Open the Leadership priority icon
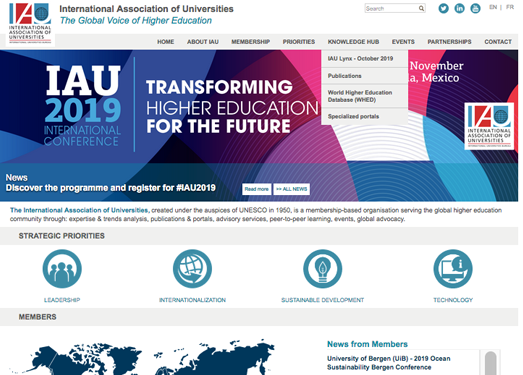Screen dimensions: 523x375 point(62,269)
